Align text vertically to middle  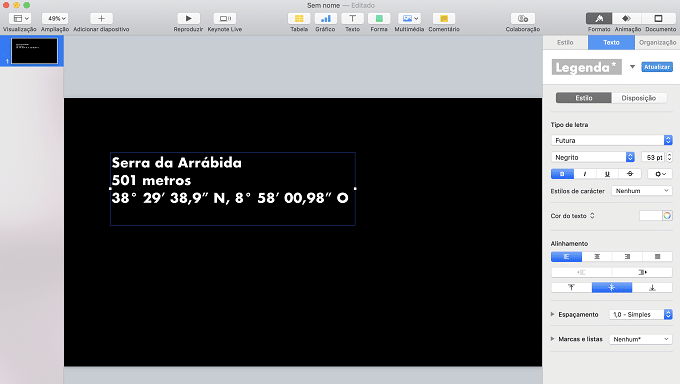pos(612,288)
